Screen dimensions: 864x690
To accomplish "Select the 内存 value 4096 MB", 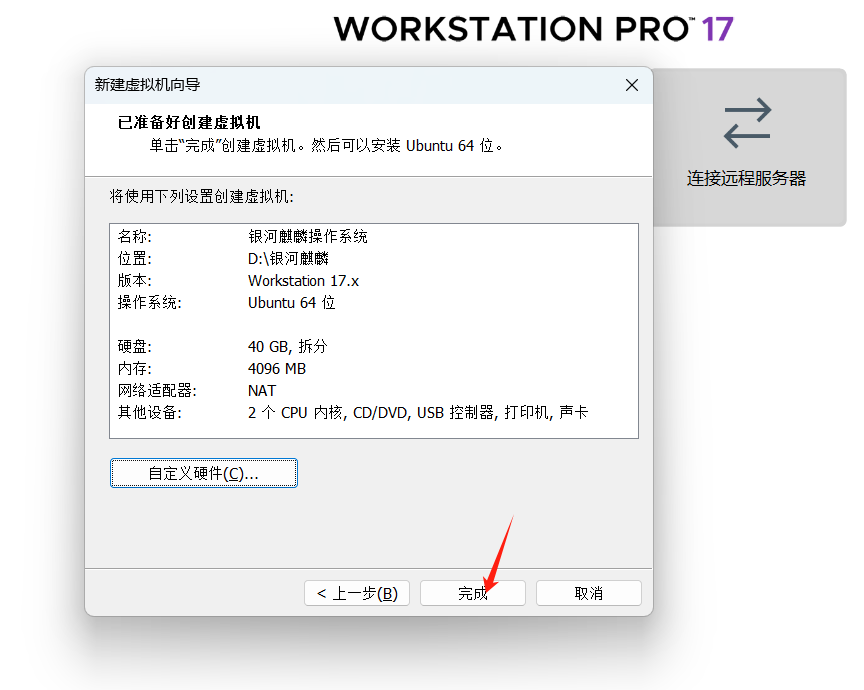I will coord(277,369).
